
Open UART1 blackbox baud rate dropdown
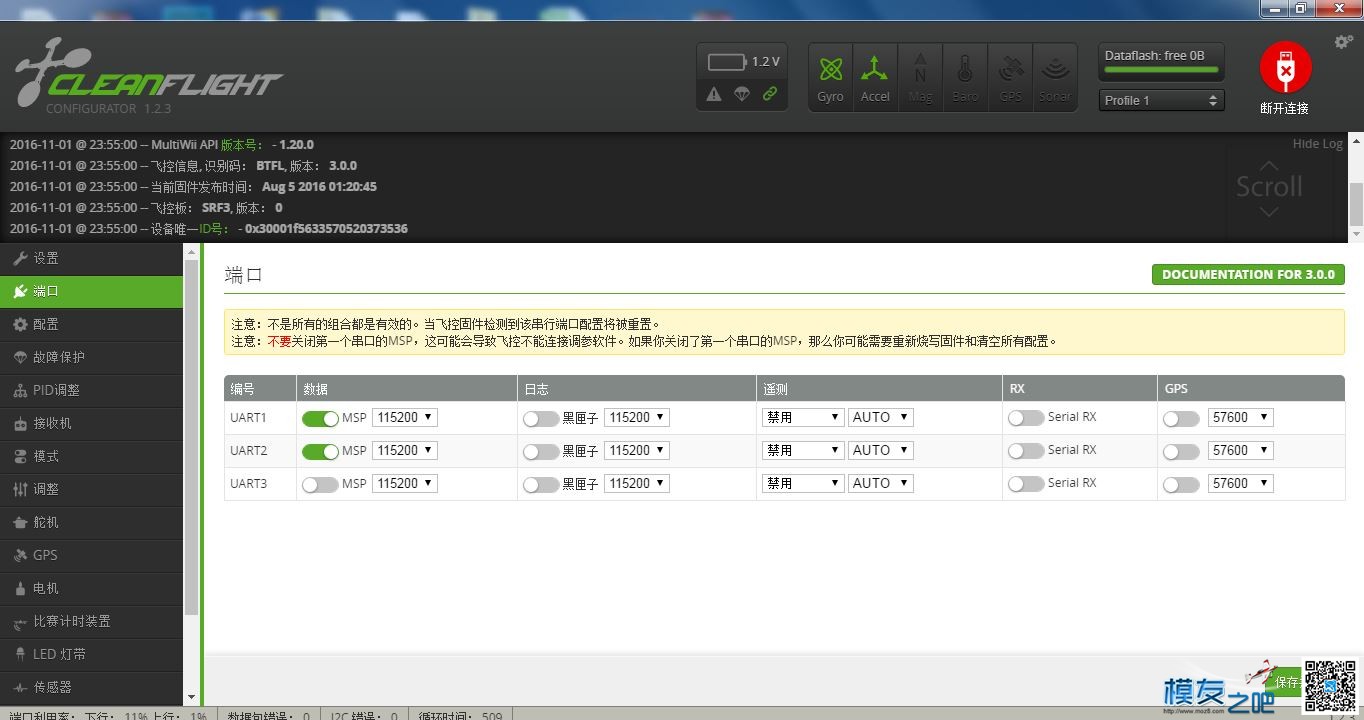[637, 418]
